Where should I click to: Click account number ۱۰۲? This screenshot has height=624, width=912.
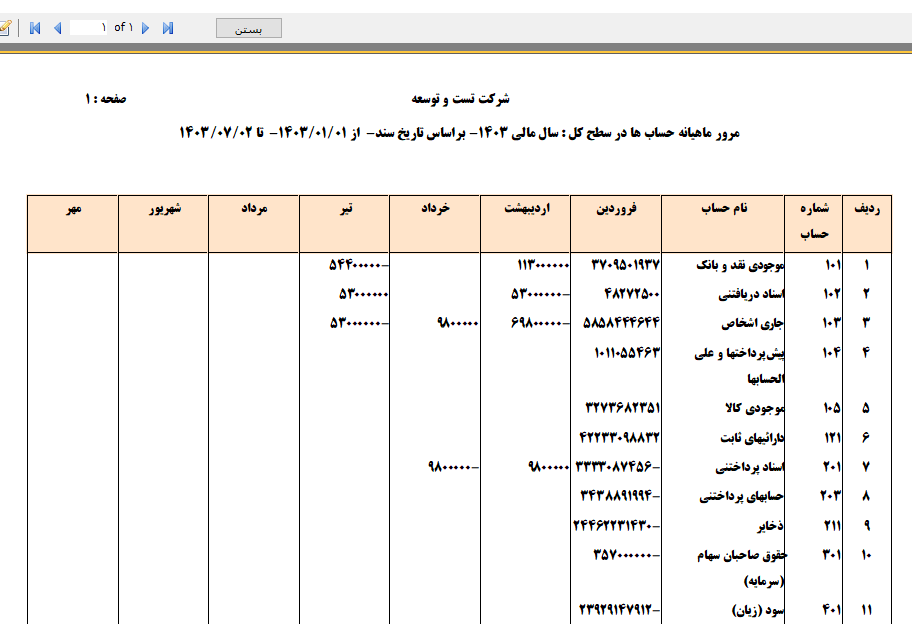(832, 294)
